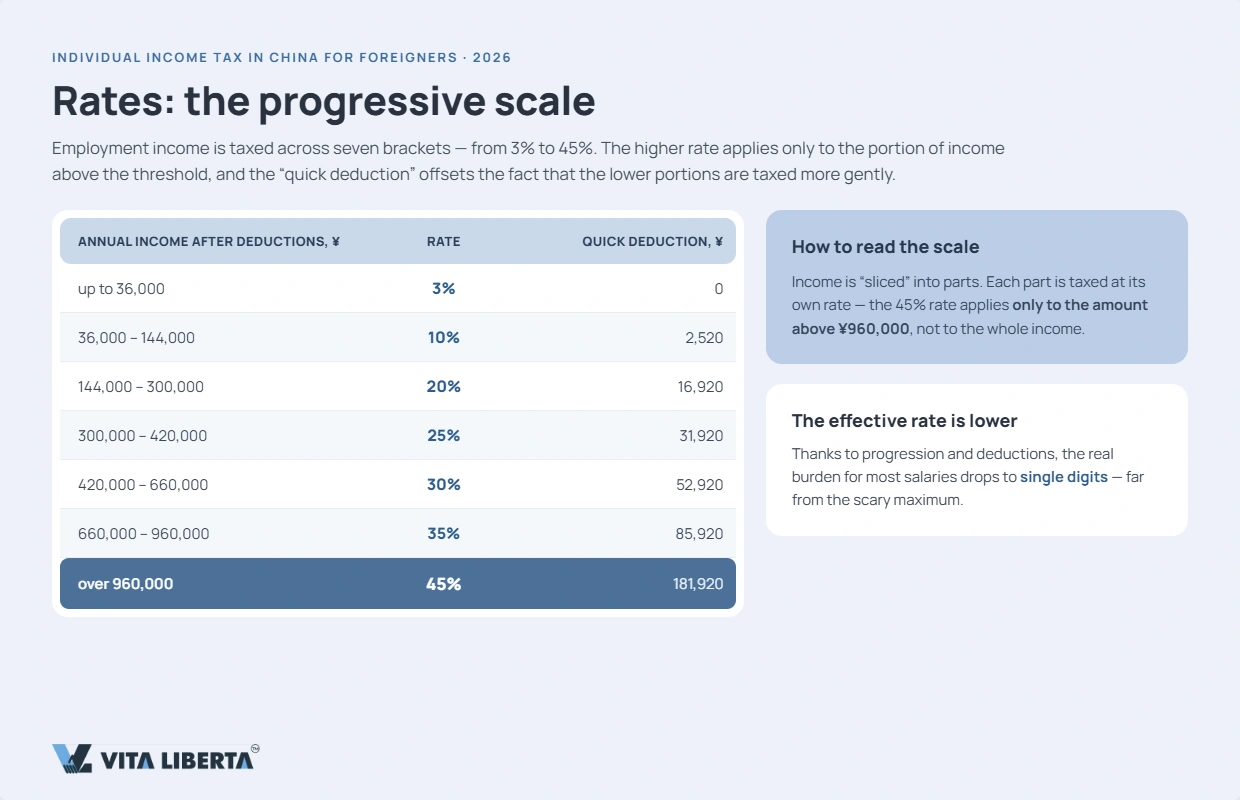The height and width of the screenshot is (800, 1240).
Task: Click the 30% rate cell
Action: 443,484
